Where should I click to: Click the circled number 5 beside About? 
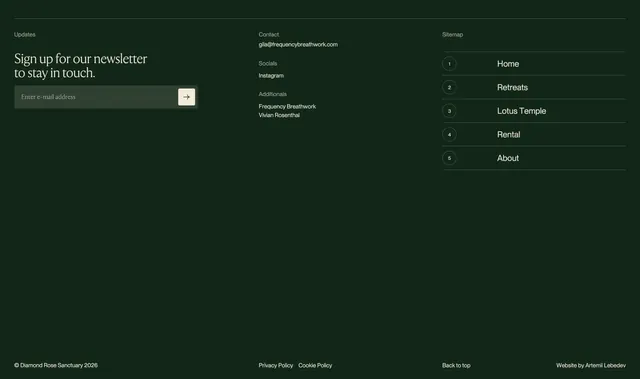pyautogui.click(x=449, y=158)
